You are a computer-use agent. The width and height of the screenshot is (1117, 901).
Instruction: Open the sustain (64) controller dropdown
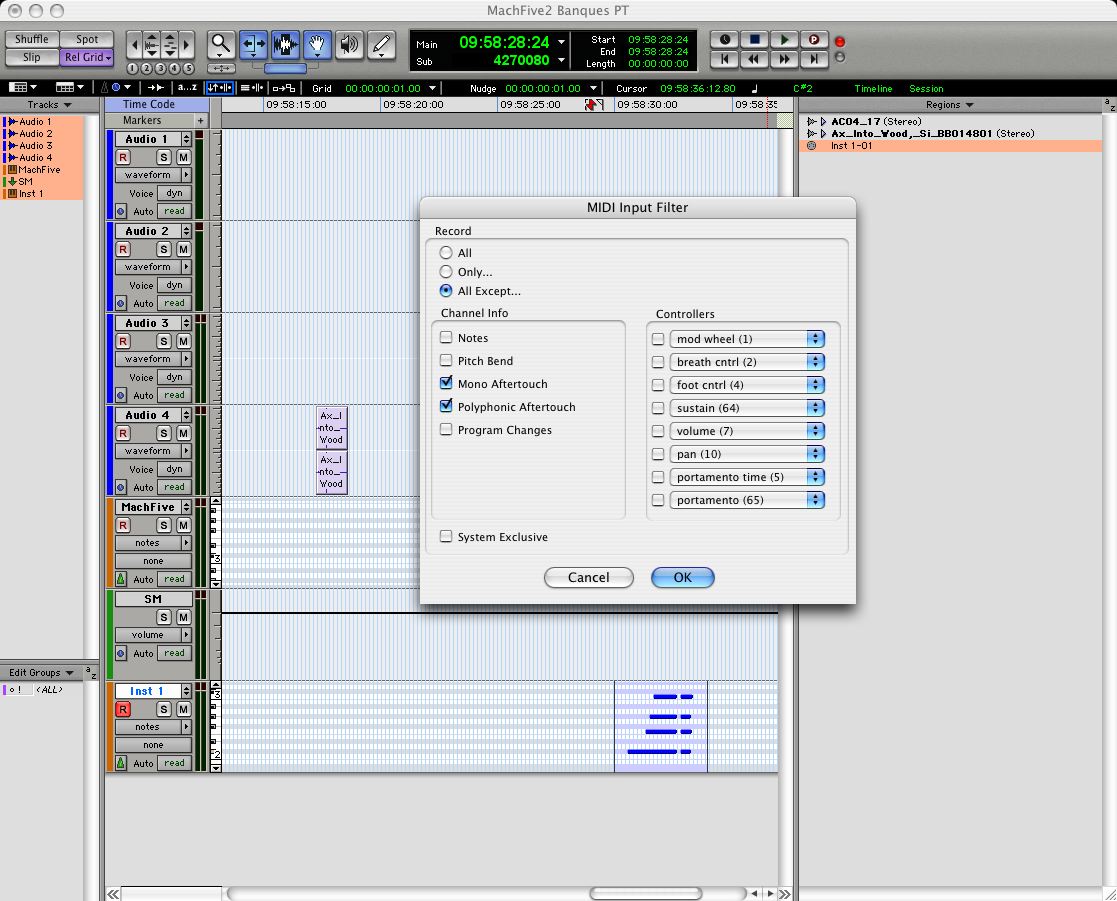point(746,408)
